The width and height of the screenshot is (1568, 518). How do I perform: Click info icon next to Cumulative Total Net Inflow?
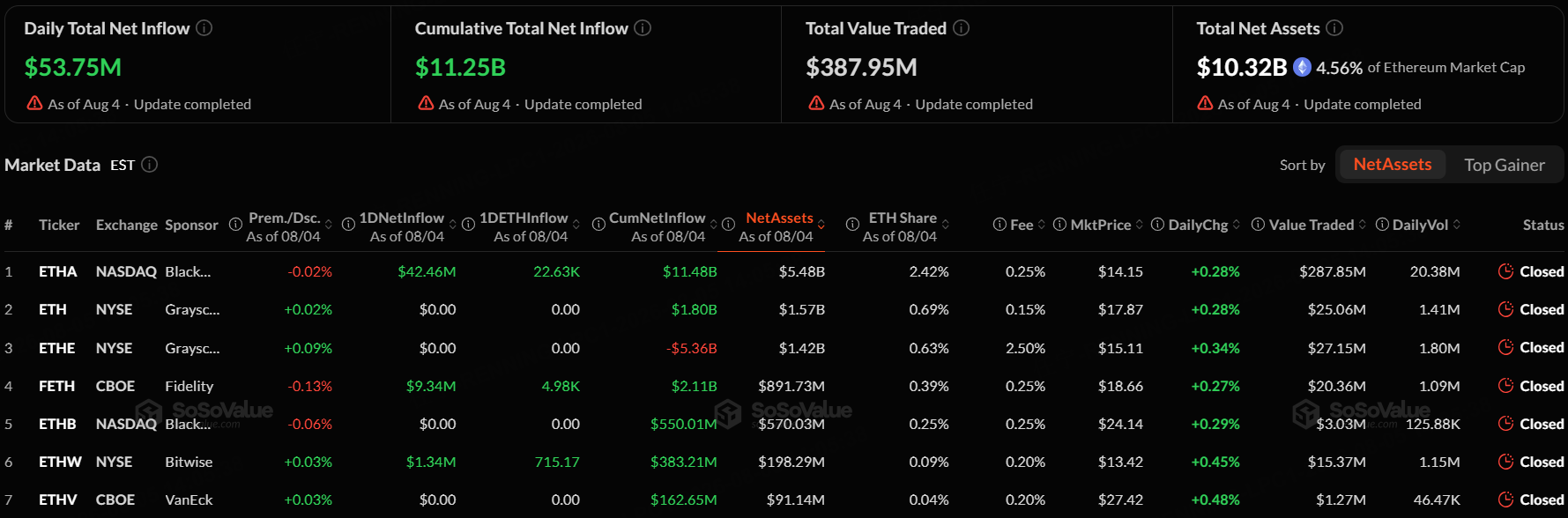tap(643, 28)
